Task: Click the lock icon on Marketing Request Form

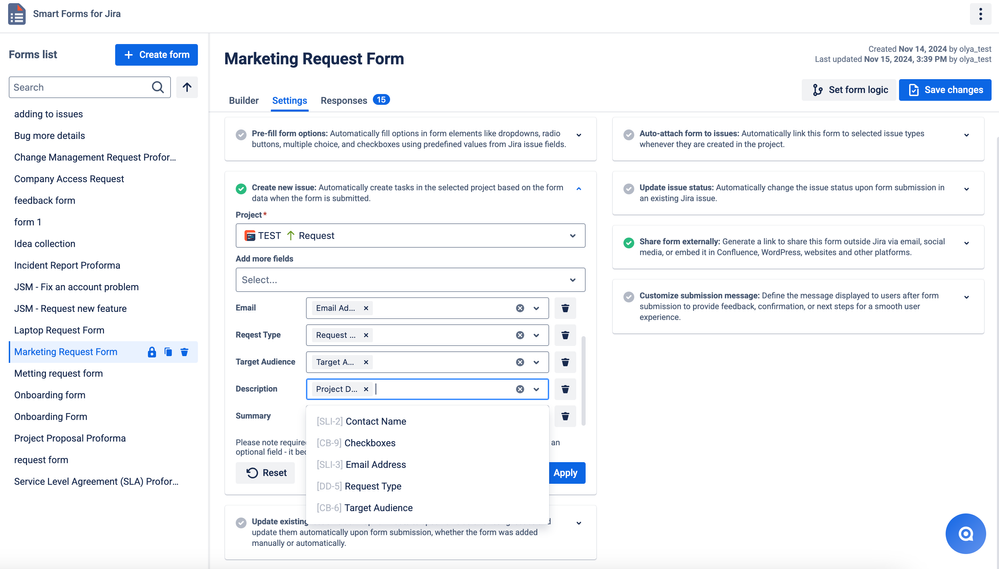Action: pyautogui.click(x=152, y=352)
